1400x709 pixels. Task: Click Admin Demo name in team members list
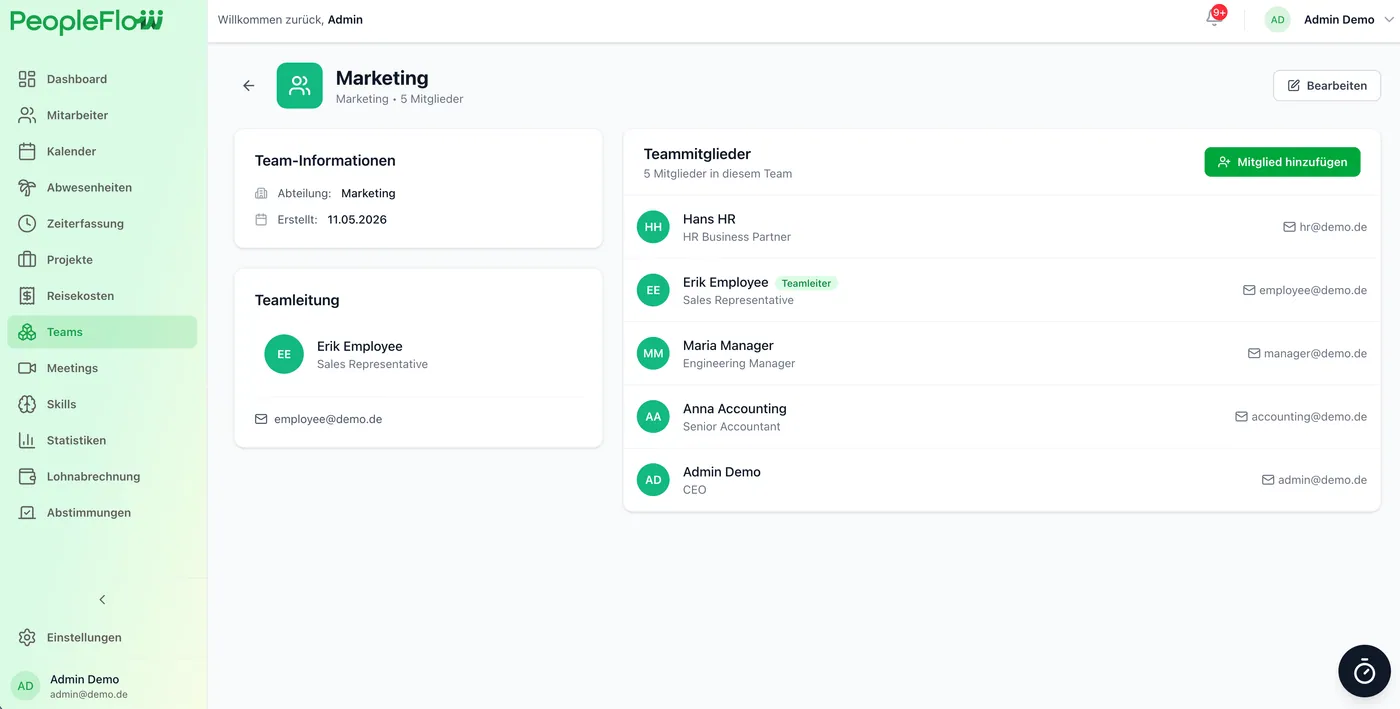(722, 472)
